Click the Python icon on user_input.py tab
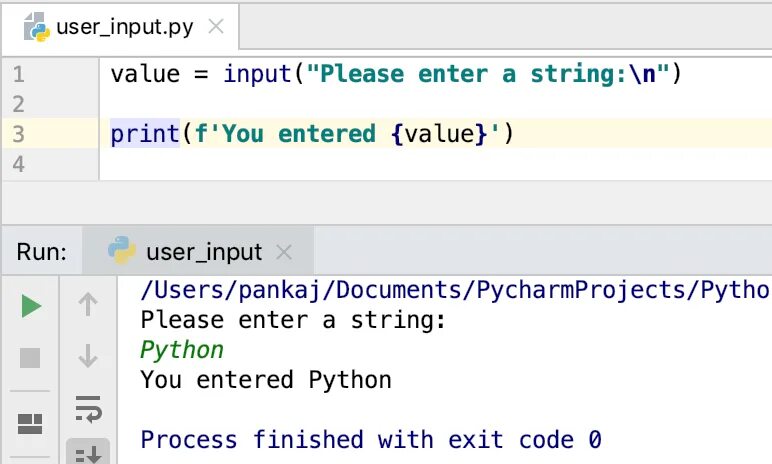The image size is (772, 464). [37, 27]
